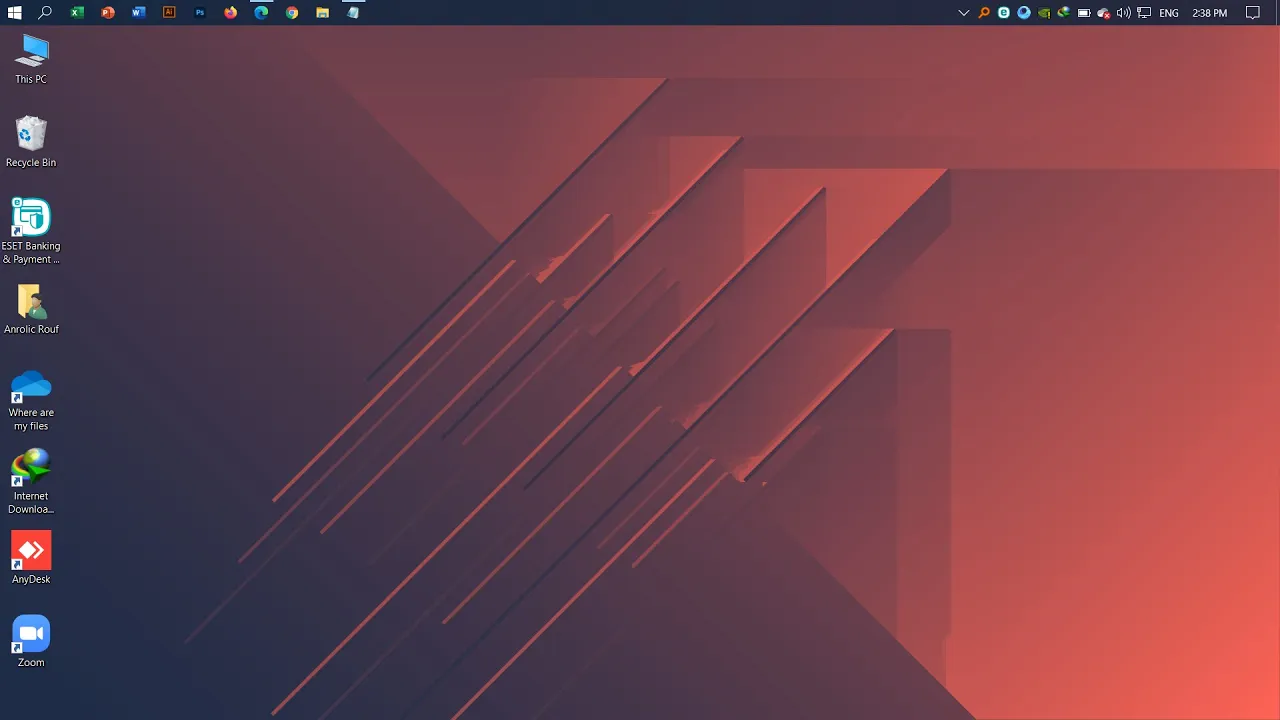
Task: Check battery status in system tray
Action: pyautogui.click(x=1084, y=13)
